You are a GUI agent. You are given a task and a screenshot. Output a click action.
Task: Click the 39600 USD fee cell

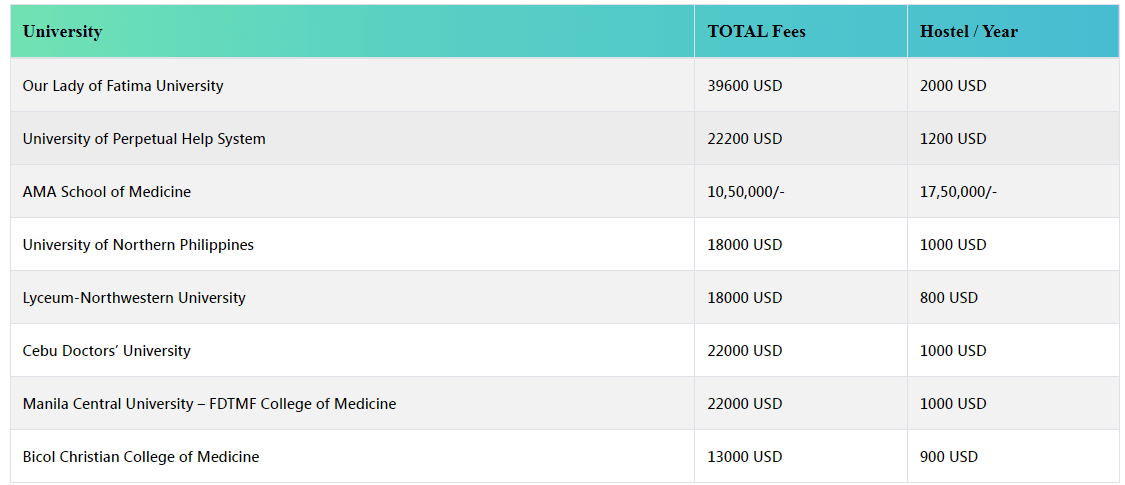click(744, 86)
